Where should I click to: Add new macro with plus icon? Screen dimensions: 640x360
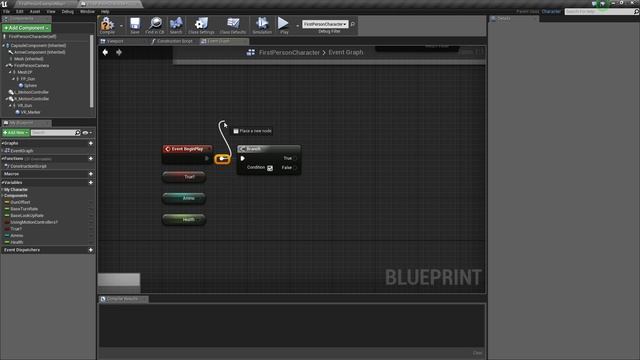tap(91, 174)
